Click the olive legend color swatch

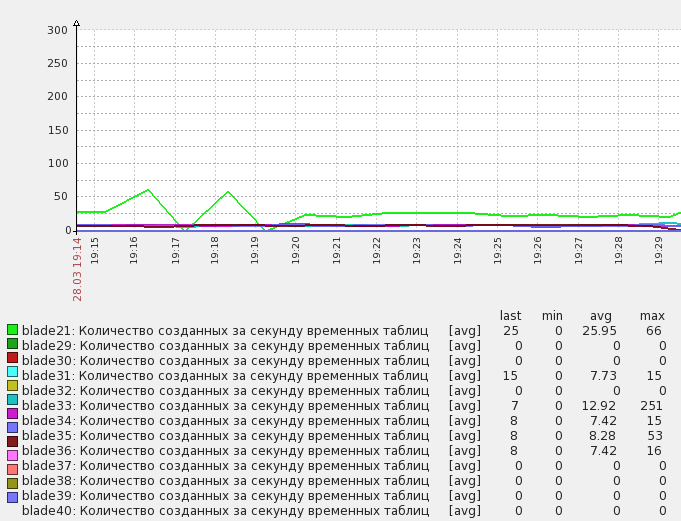(x=13, y=483)
